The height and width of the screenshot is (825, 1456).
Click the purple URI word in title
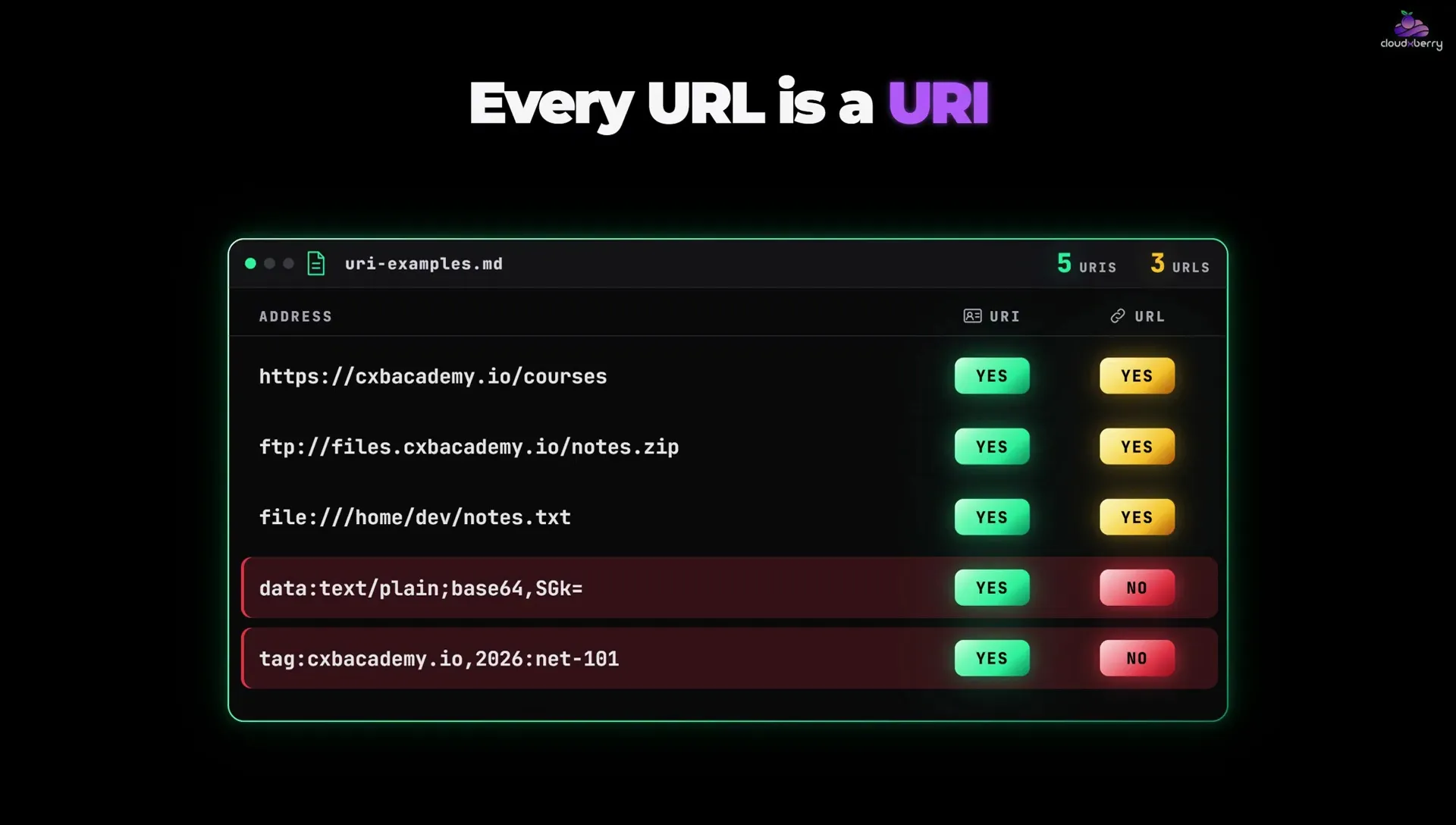[938, 103]
